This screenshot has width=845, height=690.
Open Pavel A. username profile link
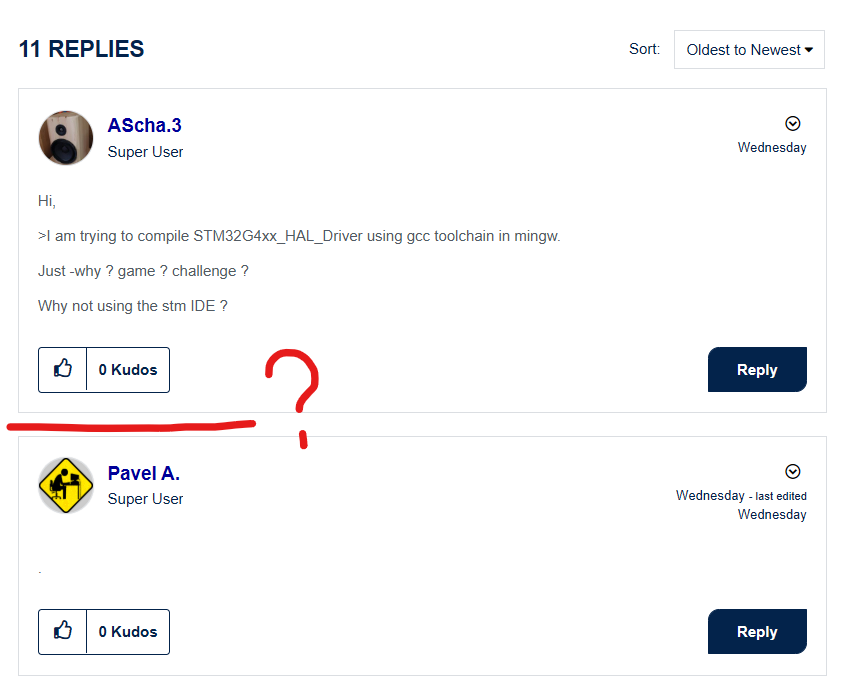(x=143, y=473)
